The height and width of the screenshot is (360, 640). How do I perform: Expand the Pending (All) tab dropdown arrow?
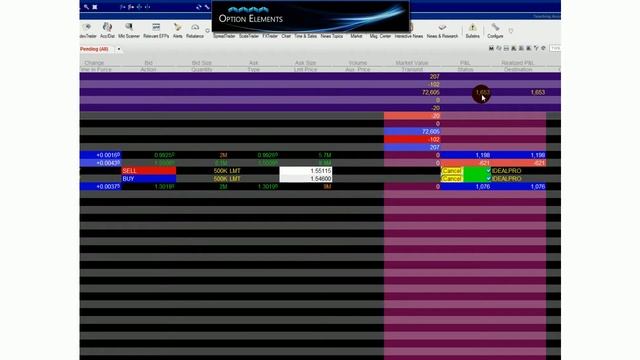(x=119, y=49)
